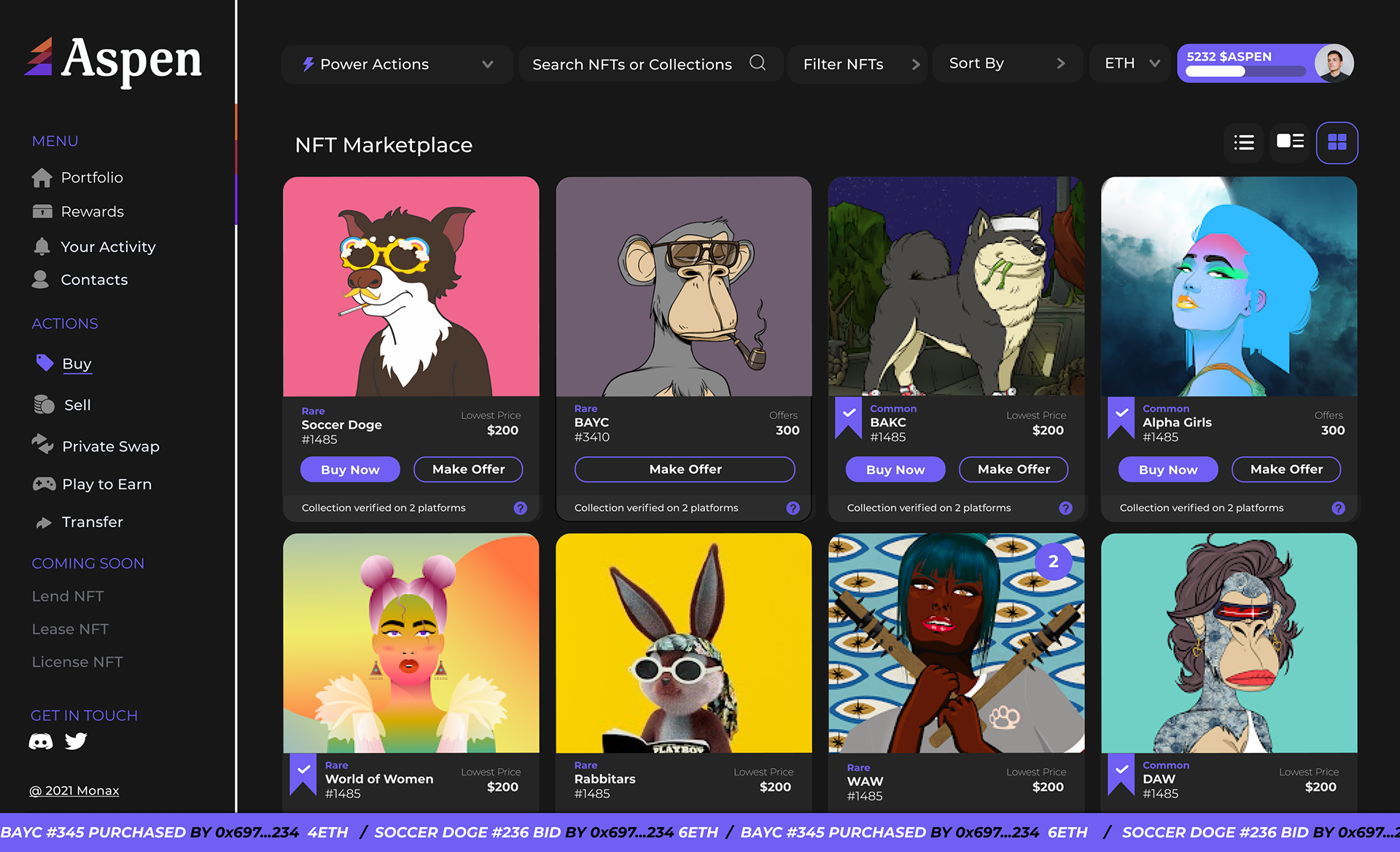Image resolution: width=1400 pixels, height=852 pixels.
Task: Click the Power Actions lightning icon
Action: tap(308, 64)
